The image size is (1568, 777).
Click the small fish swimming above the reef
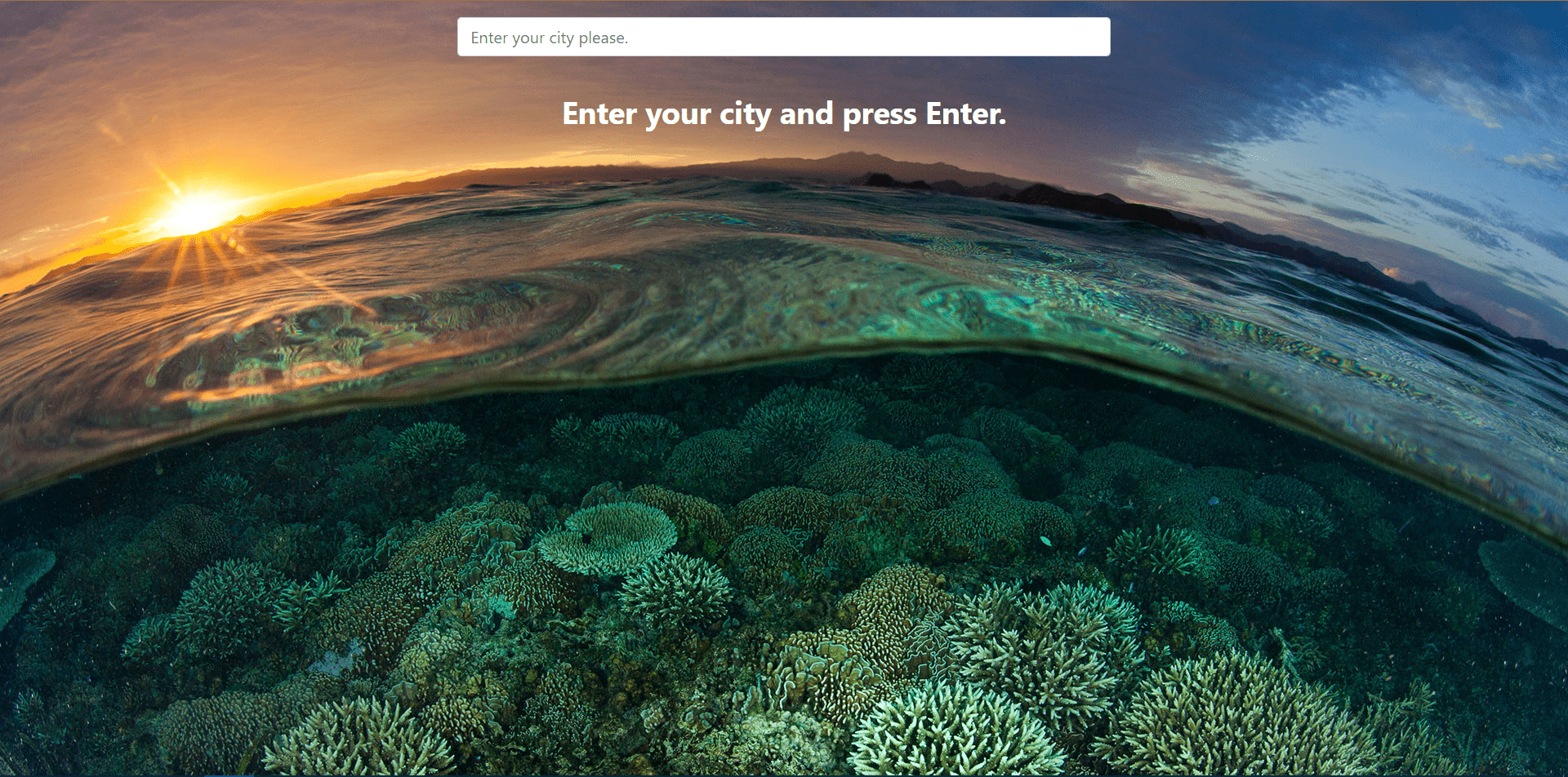click(x=1045, y=540)
